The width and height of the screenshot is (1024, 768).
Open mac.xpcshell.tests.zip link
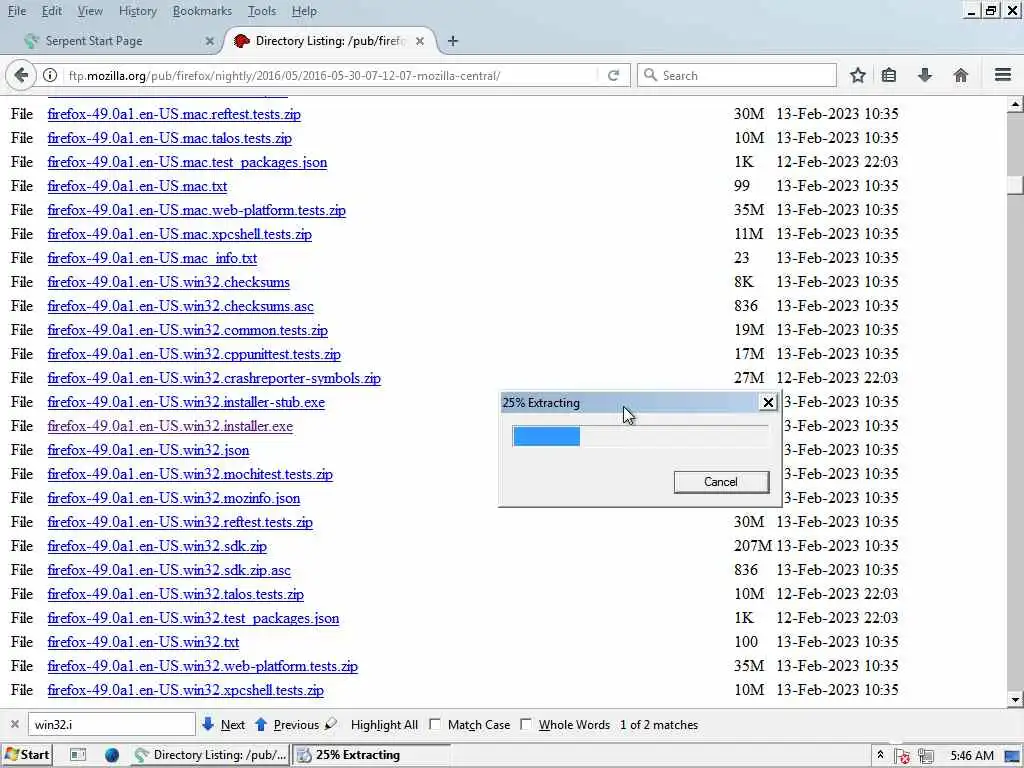(180, 234)
